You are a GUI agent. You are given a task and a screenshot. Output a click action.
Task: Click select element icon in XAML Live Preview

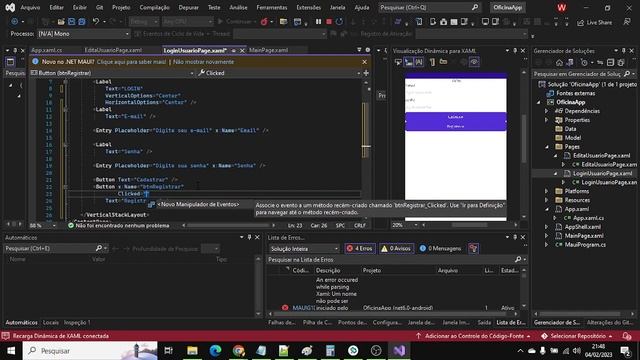click(398, 62)
